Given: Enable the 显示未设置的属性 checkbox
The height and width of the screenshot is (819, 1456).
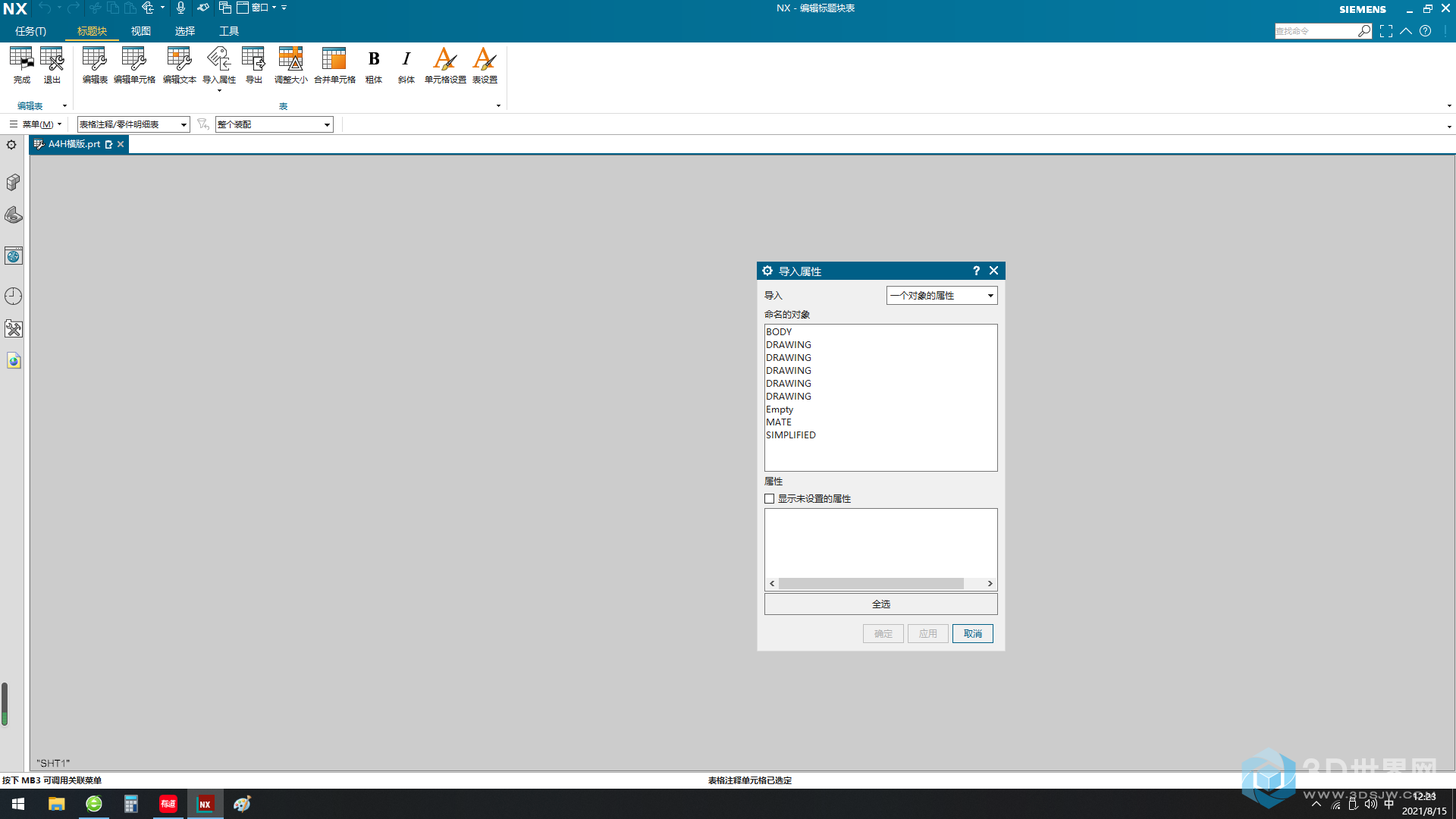Looking at the screenshot, I should pos(770,499).
